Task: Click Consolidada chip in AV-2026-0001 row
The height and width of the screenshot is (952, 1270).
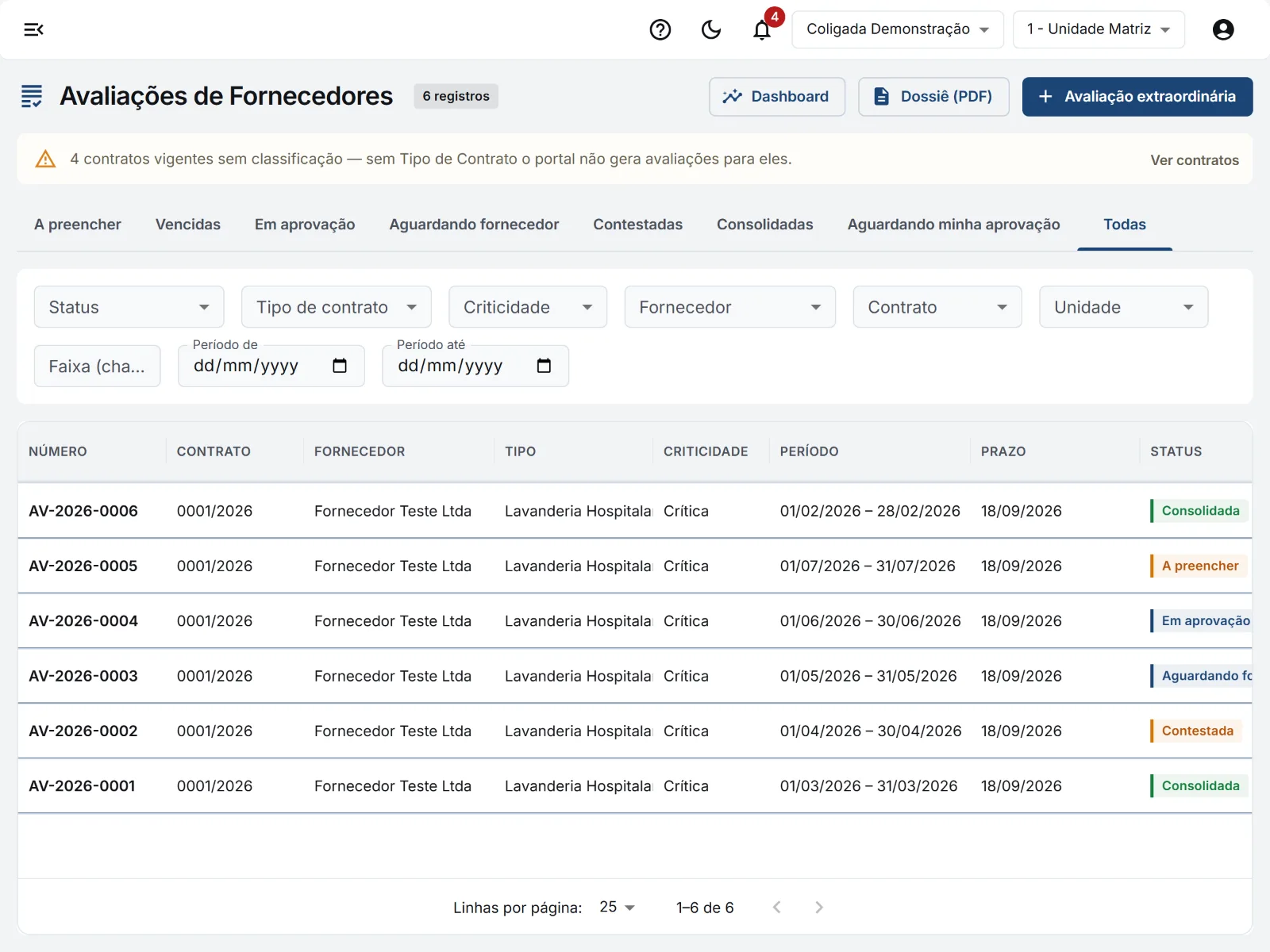Action: [1199, 786]
